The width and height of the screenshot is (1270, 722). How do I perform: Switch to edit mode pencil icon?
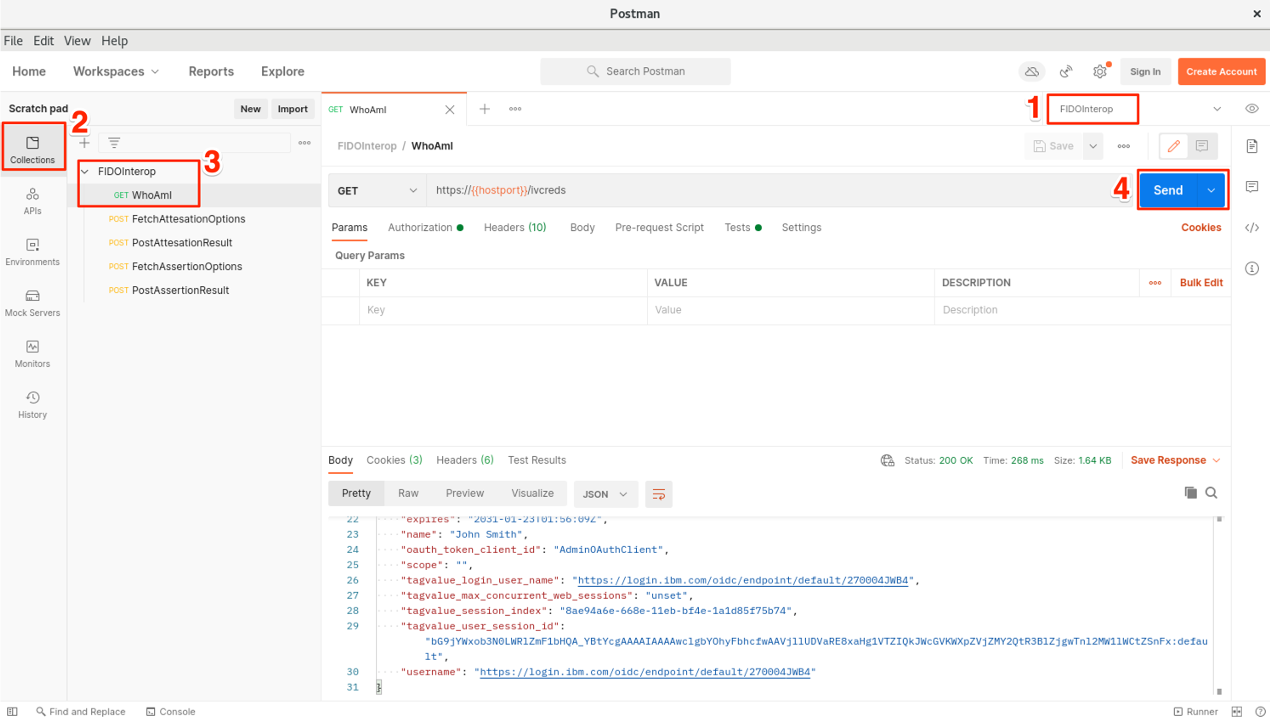coord(1174,146)
